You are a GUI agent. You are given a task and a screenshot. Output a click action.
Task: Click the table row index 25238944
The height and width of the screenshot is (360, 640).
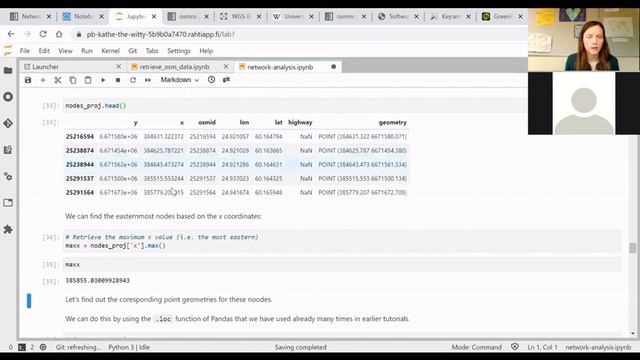tap(80, 164)
